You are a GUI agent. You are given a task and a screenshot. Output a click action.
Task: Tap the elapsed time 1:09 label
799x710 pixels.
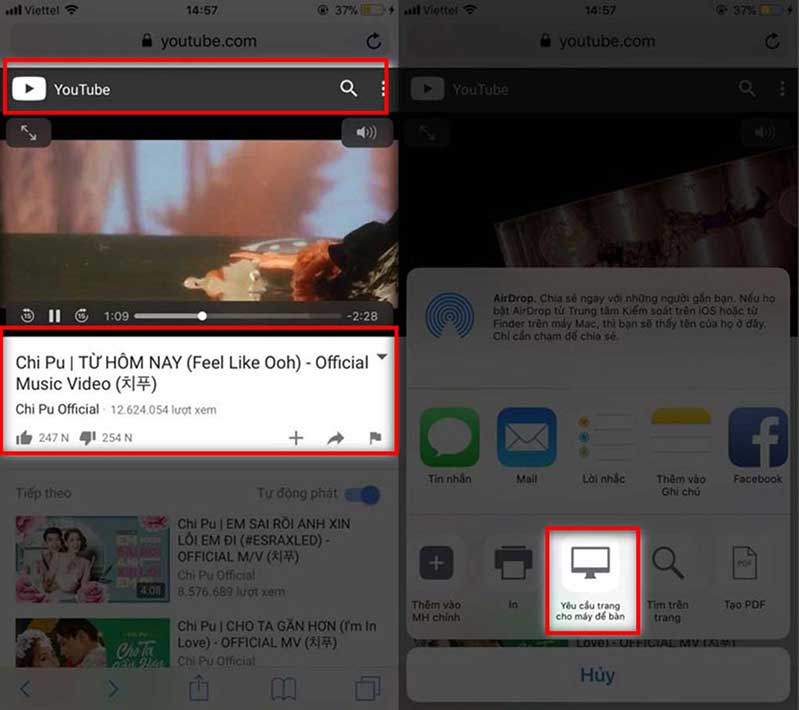click(x=116, y=316)
